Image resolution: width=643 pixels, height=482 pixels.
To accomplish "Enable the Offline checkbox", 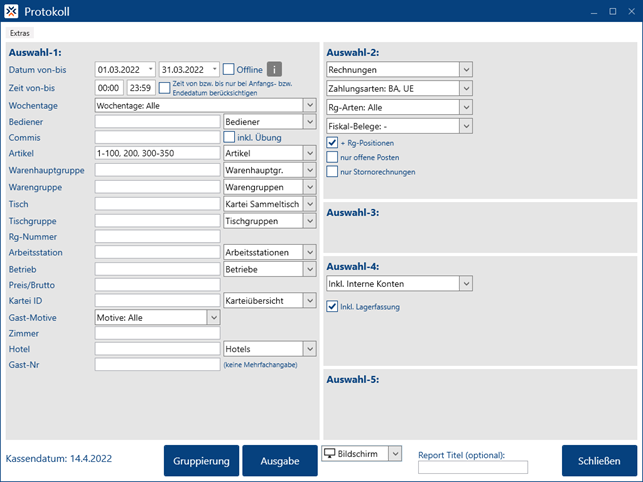I will 229,69.
